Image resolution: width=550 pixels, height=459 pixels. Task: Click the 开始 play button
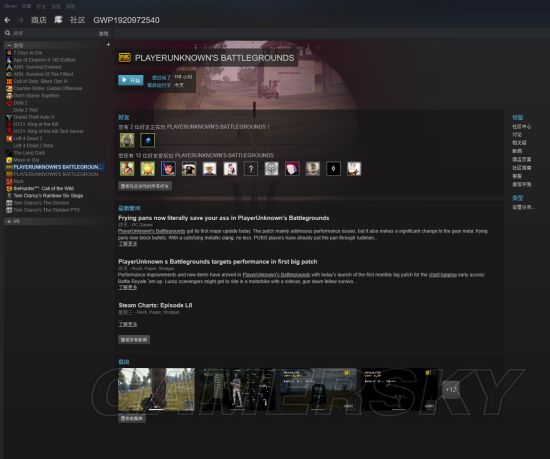[x=130, y=80]
